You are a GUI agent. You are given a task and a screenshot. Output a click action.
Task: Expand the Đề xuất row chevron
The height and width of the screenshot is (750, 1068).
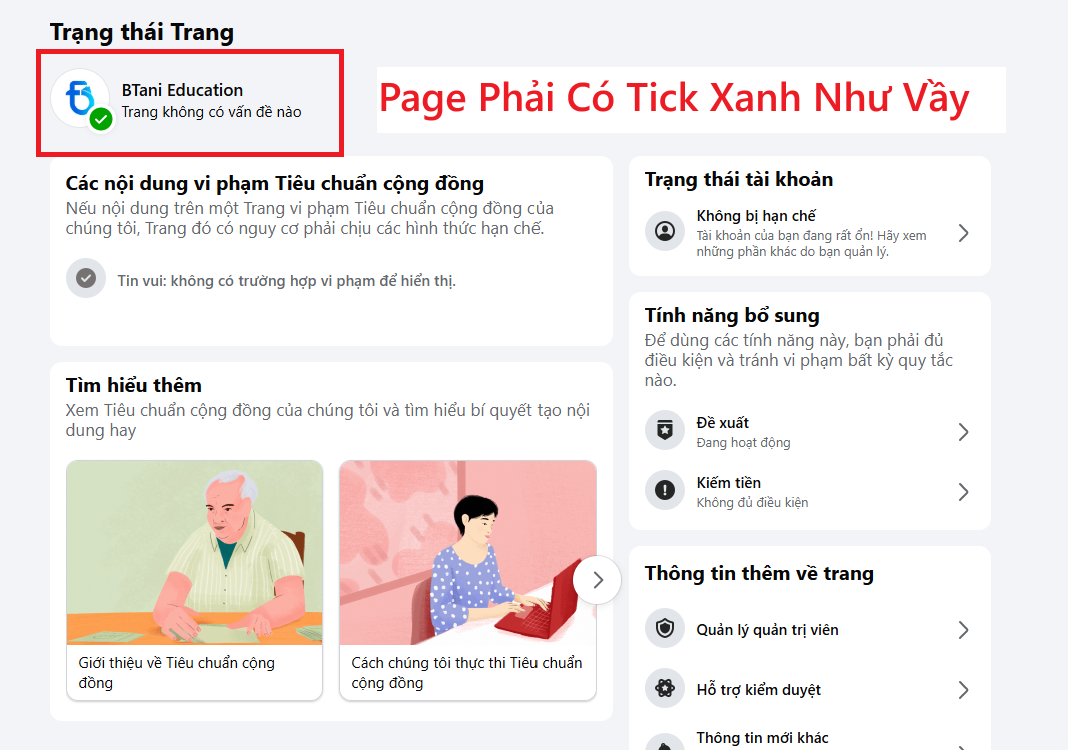point(963,432)
